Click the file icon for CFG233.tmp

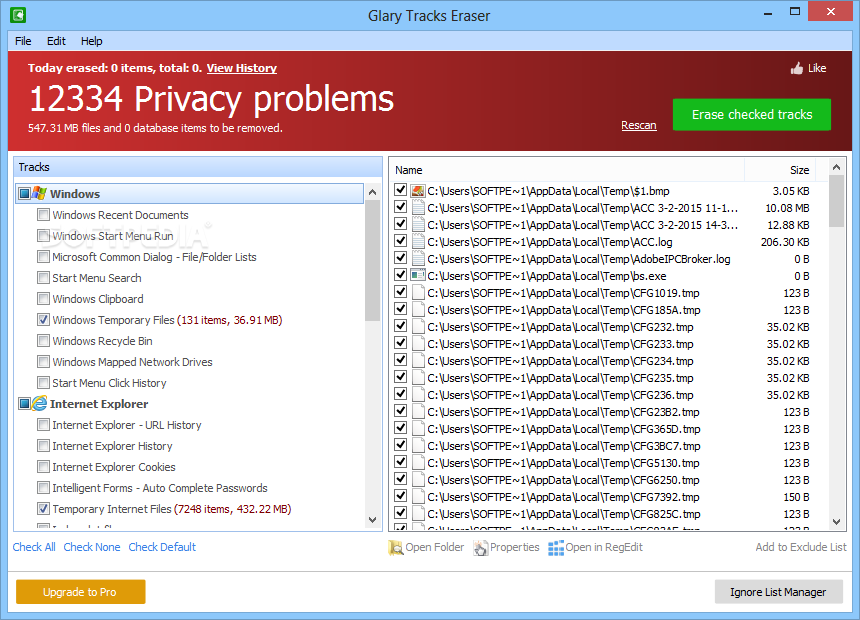click(418, 343)
